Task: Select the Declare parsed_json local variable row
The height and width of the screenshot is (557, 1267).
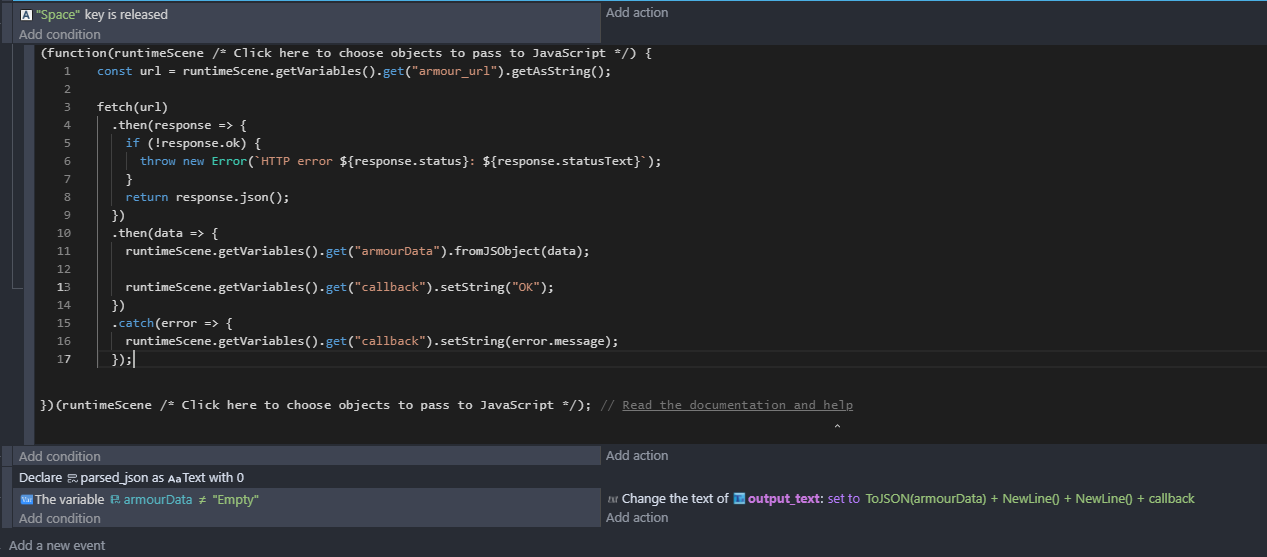Action: (x=131, y=478)
